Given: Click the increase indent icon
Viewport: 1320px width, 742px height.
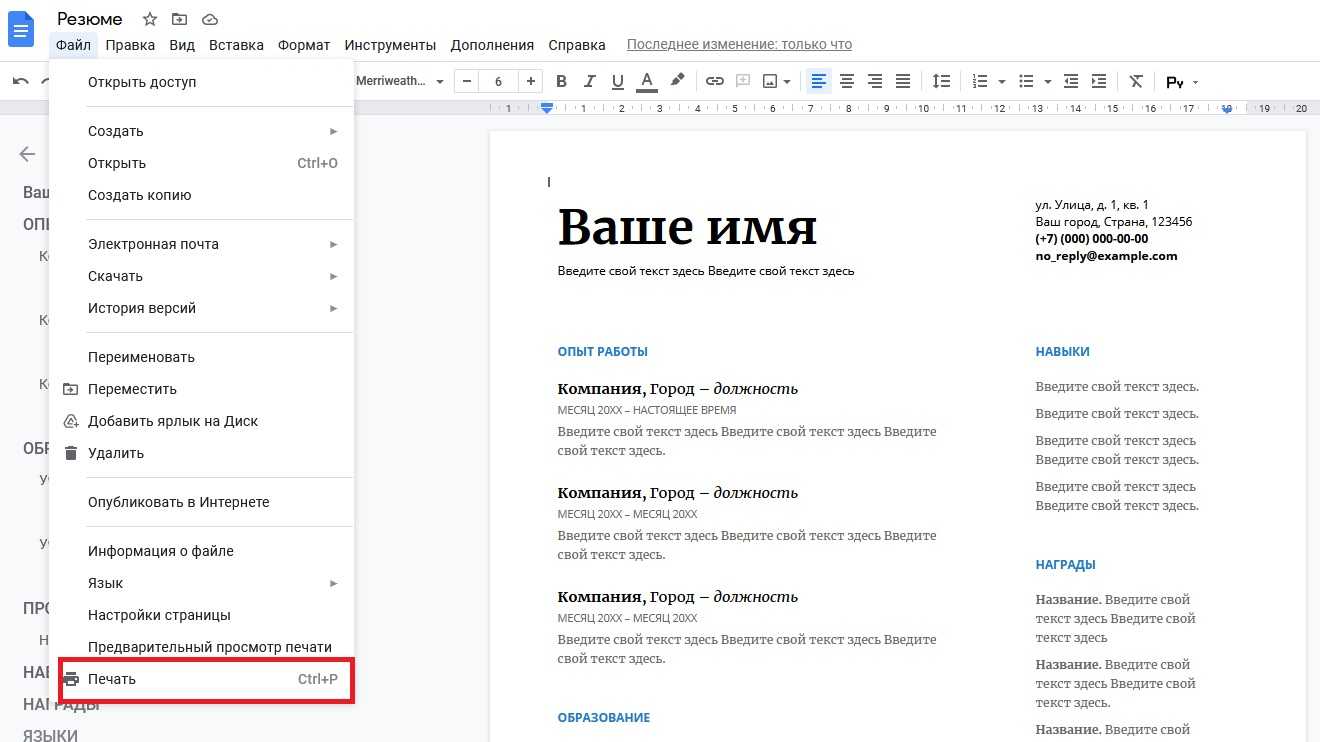Looking at the screenshot, I should pos(1099,81).
